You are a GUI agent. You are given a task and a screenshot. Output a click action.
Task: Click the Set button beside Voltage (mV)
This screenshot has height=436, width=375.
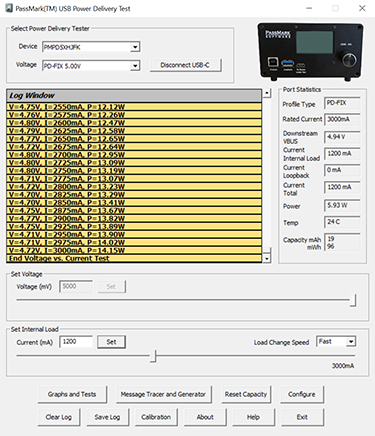(111, 287)
